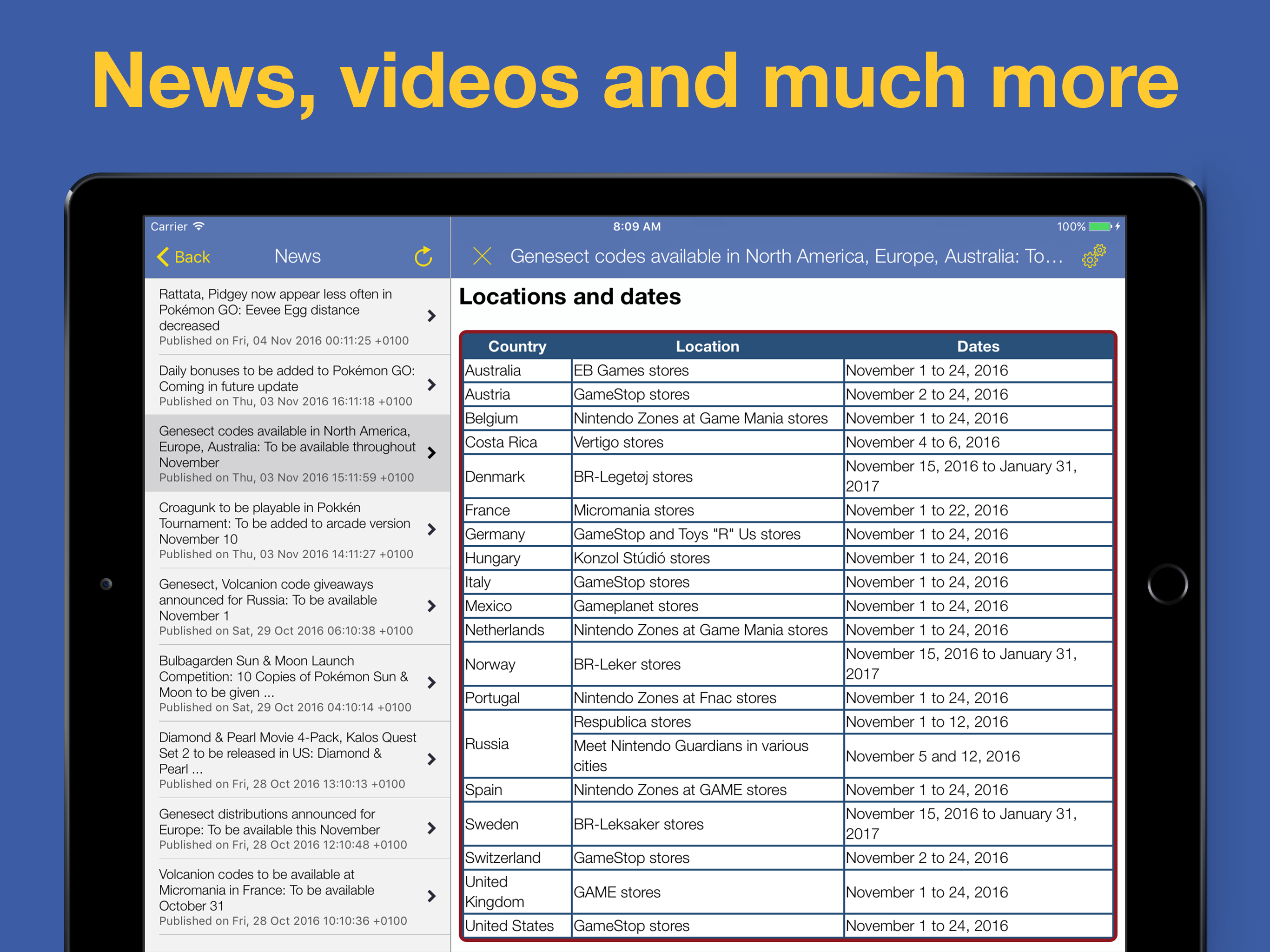
Task: Tap the Genesect codes article title in header
Action: 786,256
